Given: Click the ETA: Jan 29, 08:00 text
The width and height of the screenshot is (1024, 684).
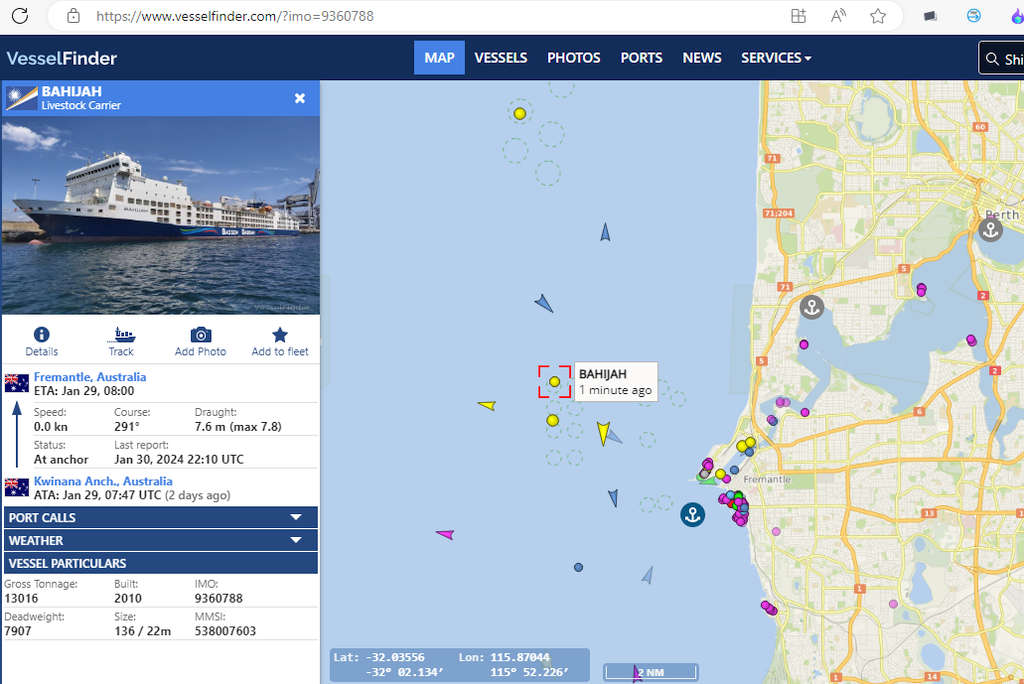Looking at the screenshot, I should 84,391.
